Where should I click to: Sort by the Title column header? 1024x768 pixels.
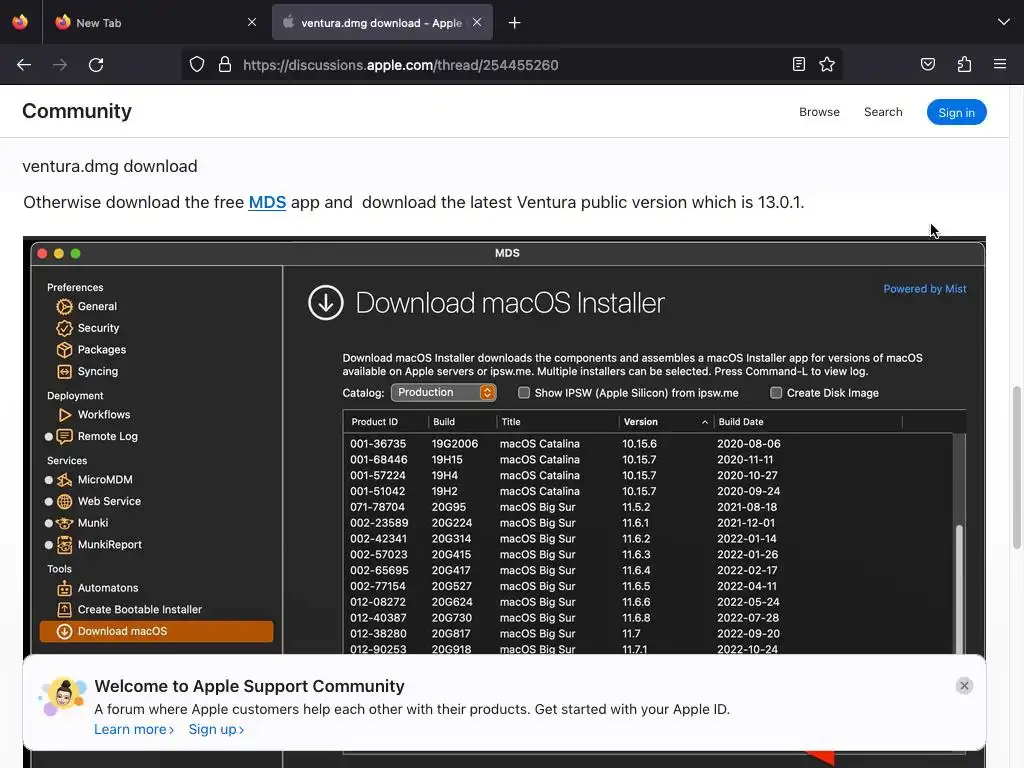[x=558, y=422]
